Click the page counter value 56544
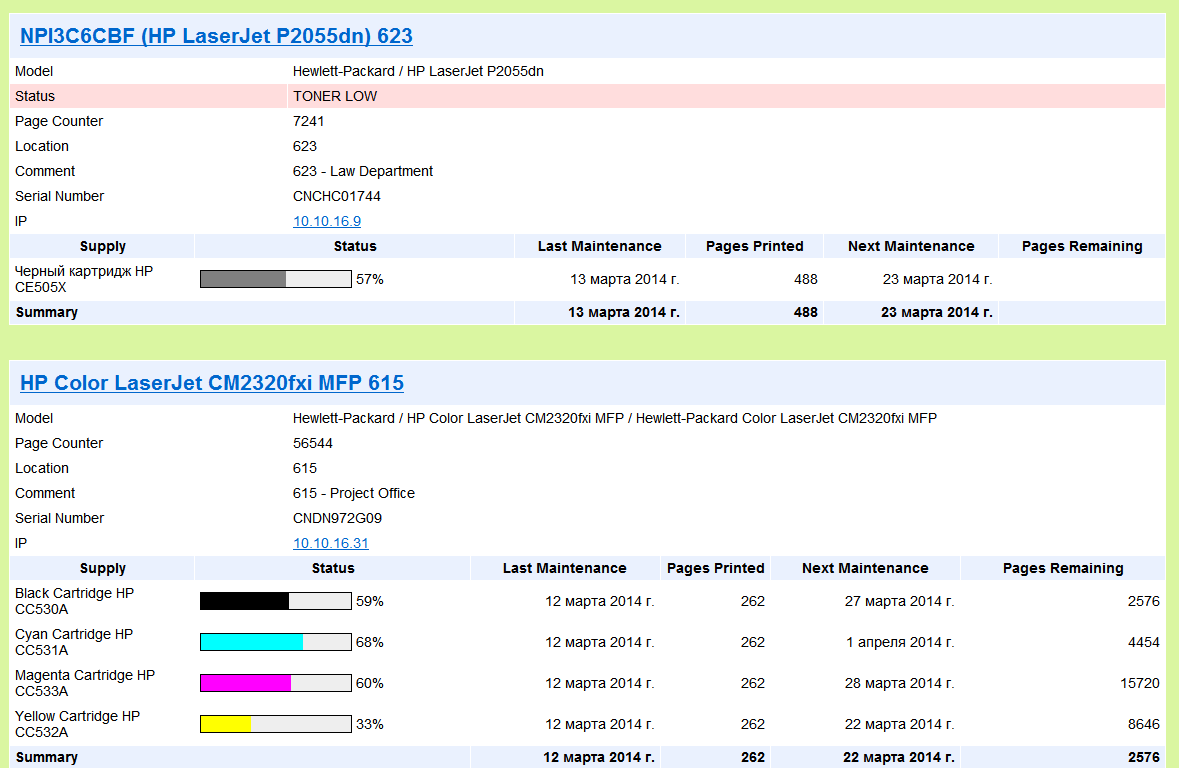The height and width of the screenshot is (768, 1179). coord(312,443)
